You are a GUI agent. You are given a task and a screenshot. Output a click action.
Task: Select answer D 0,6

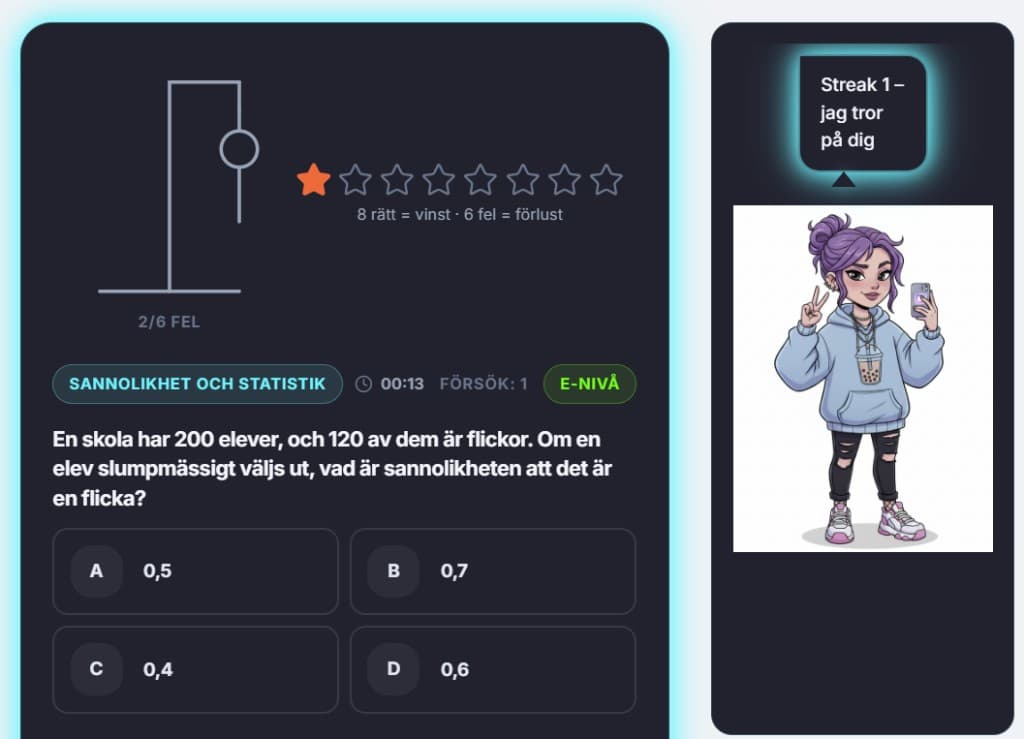(493, 669)
